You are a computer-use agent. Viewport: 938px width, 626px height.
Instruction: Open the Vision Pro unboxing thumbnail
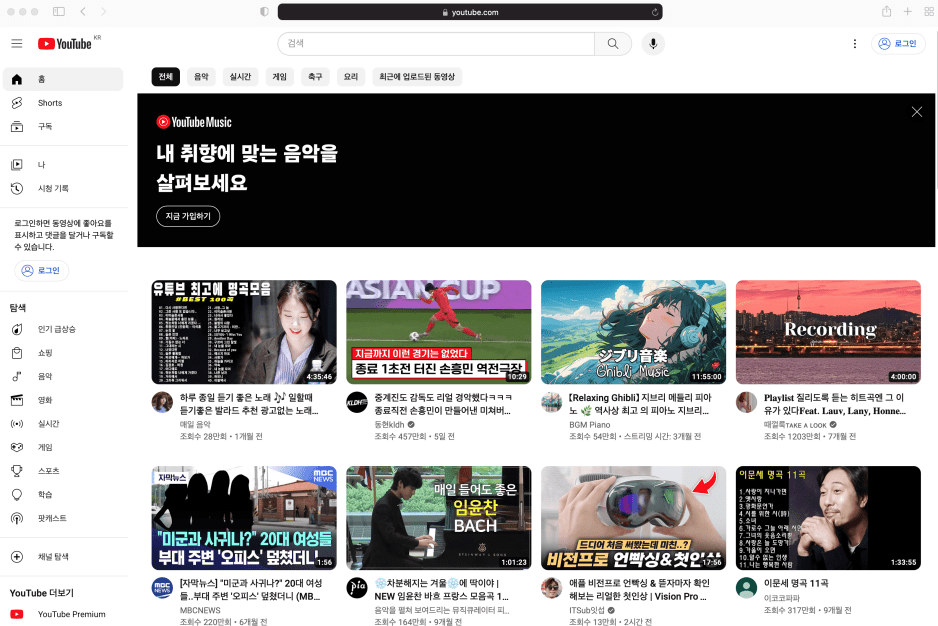click(634, 518)
